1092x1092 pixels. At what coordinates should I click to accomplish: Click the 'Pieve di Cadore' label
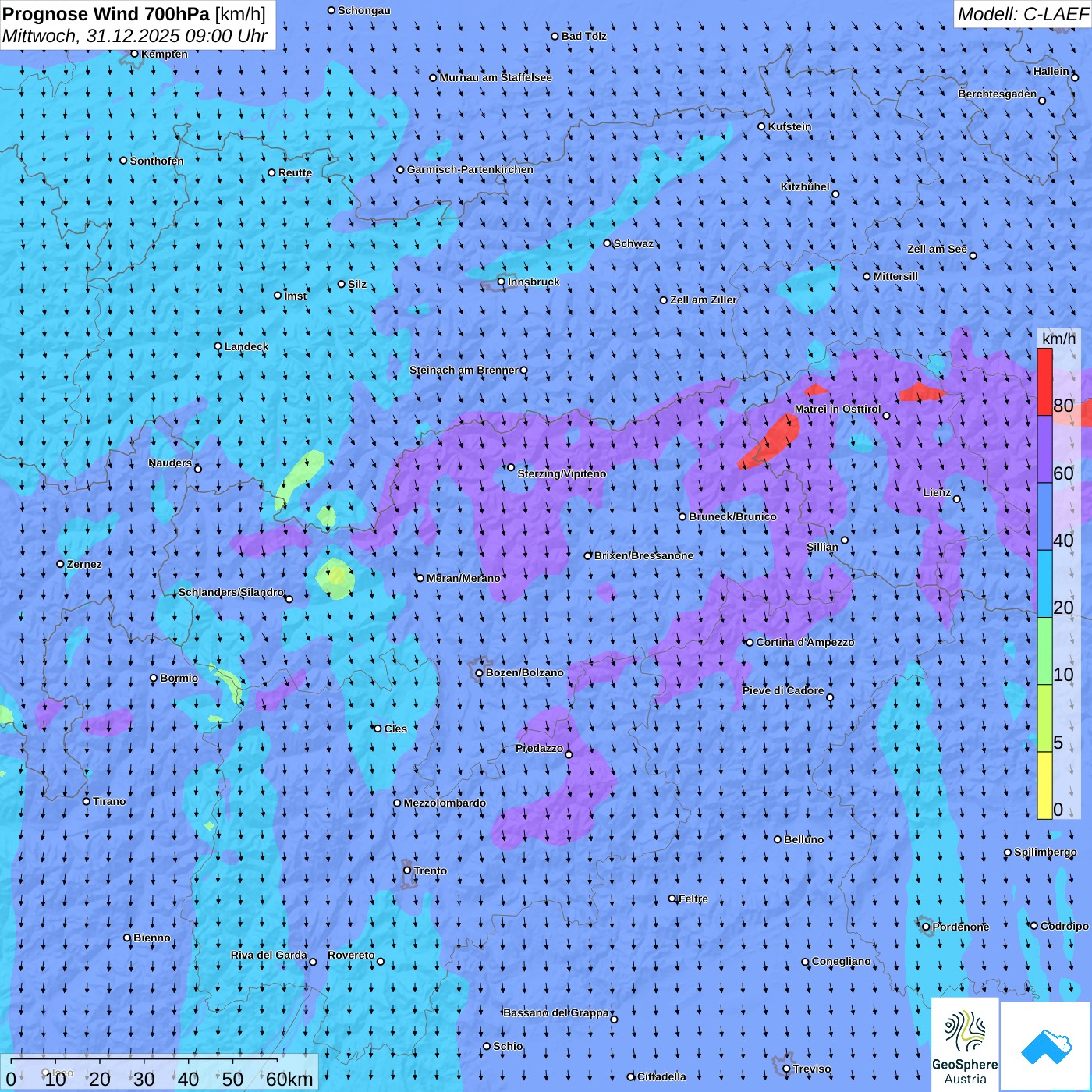(x=783, y=690)
